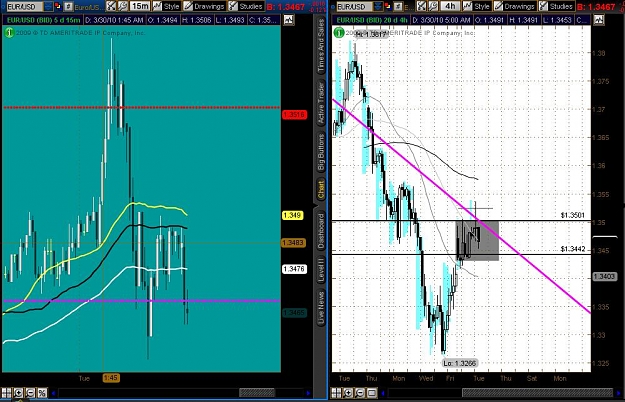Open chart settings wrench in right chart

tap(433, 6)
